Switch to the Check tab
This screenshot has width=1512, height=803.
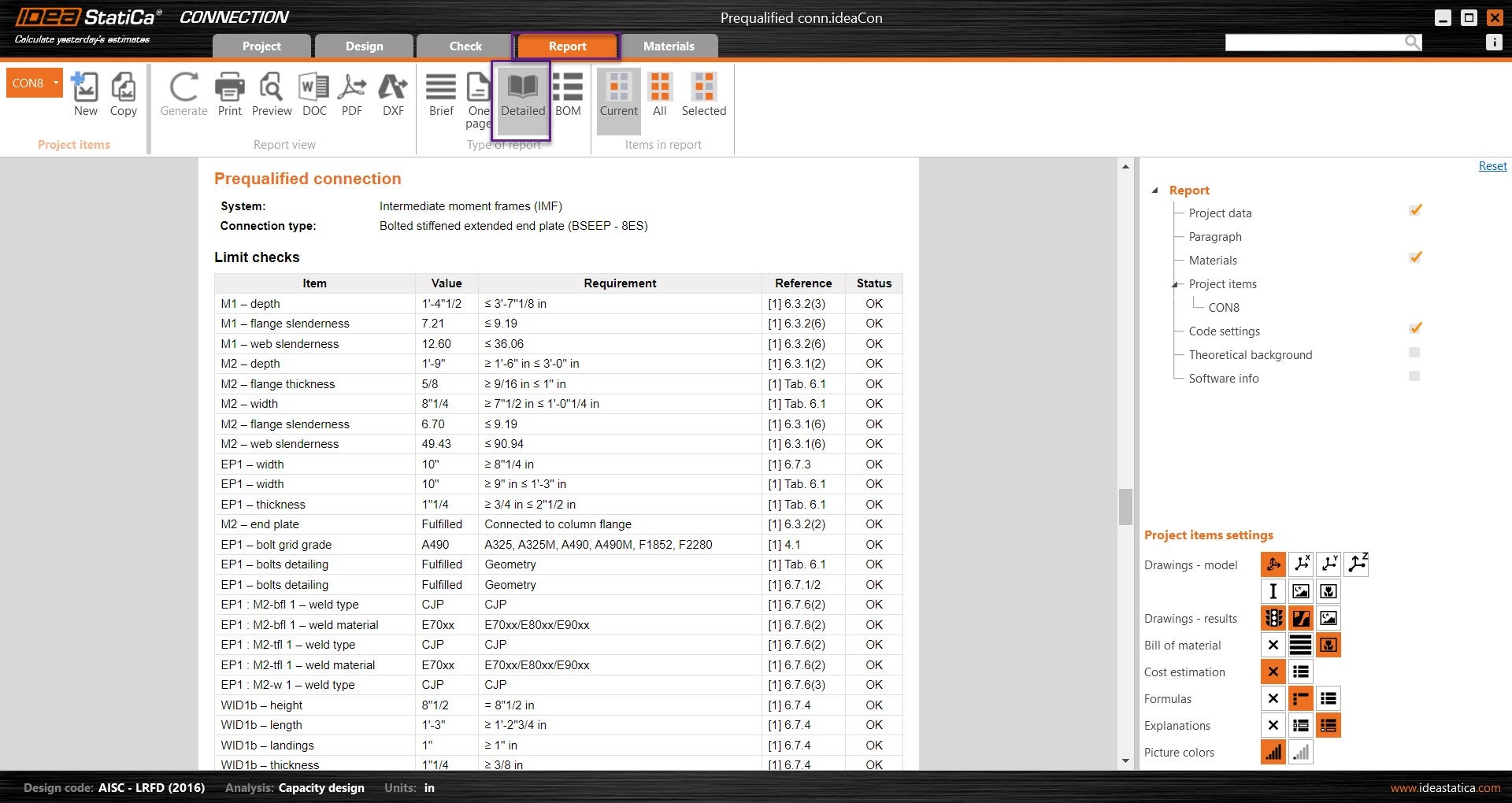click(x=465, y=46)
